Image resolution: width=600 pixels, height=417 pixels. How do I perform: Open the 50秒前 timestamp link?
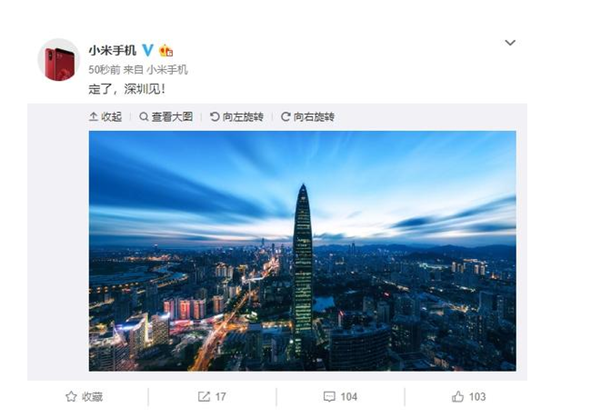104,70
